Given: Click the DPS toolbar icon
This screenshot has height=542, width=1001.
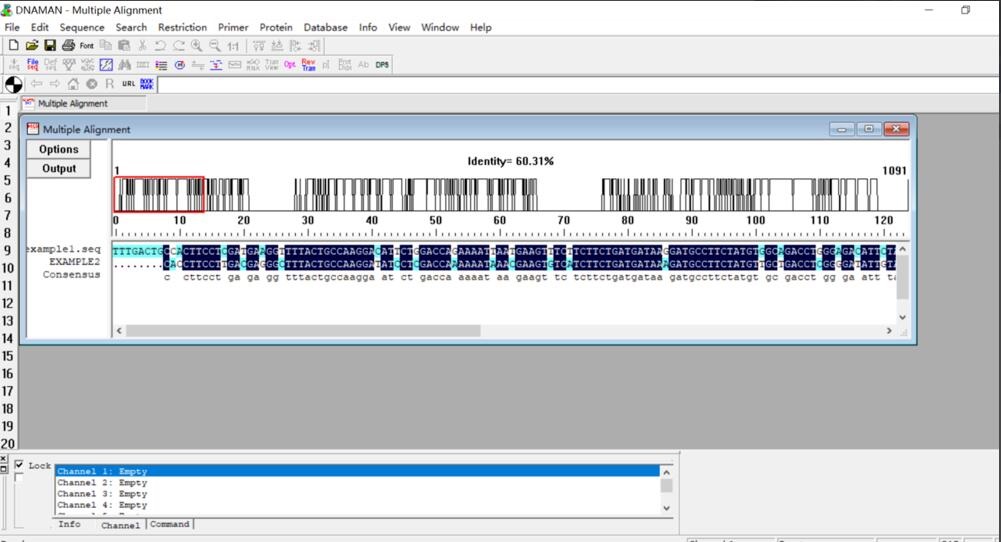Looking at the screenshot, I should [382, 65].
